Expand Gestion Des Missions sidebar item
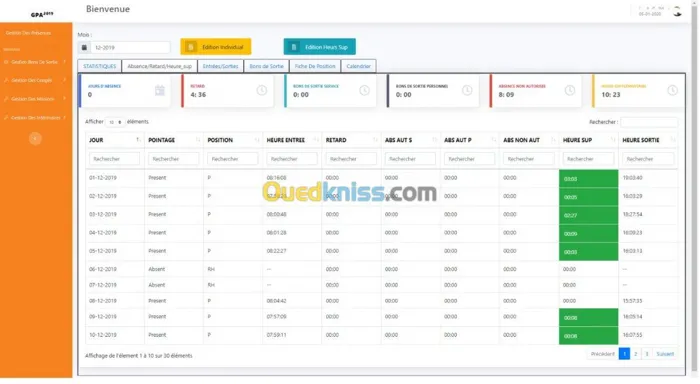700x384 pixels. 34,99
